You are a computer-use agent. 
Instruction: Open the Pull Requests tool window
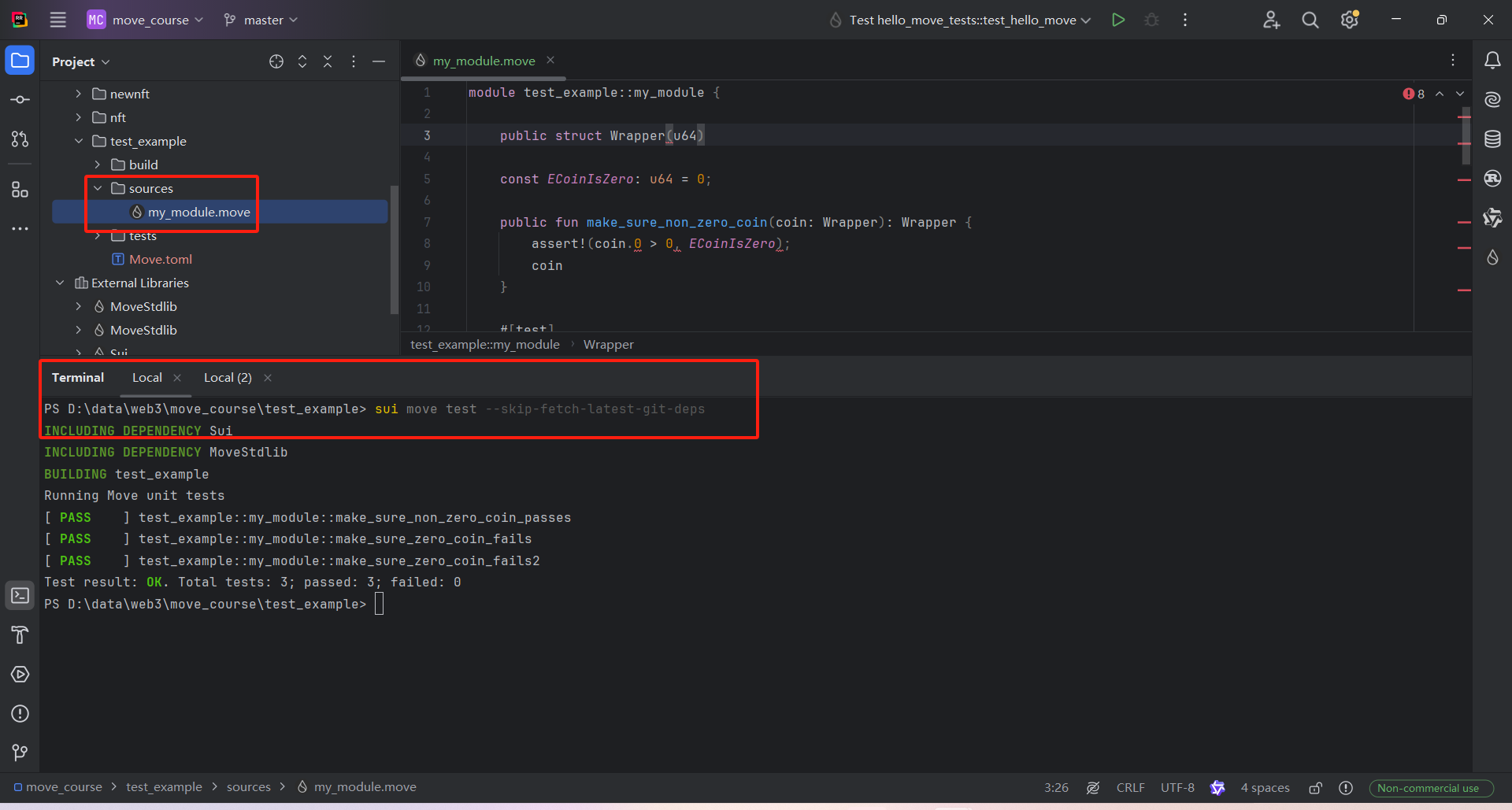click(20, 139)
